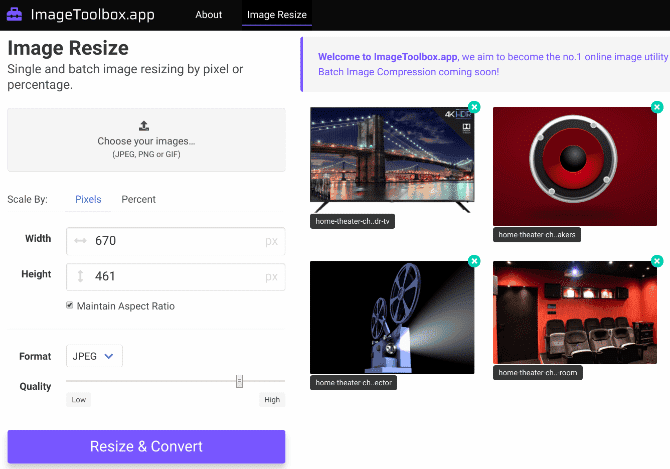670x469 pixels.
Task: Open the JPEG format dropdown
Action: coord(94,355)
